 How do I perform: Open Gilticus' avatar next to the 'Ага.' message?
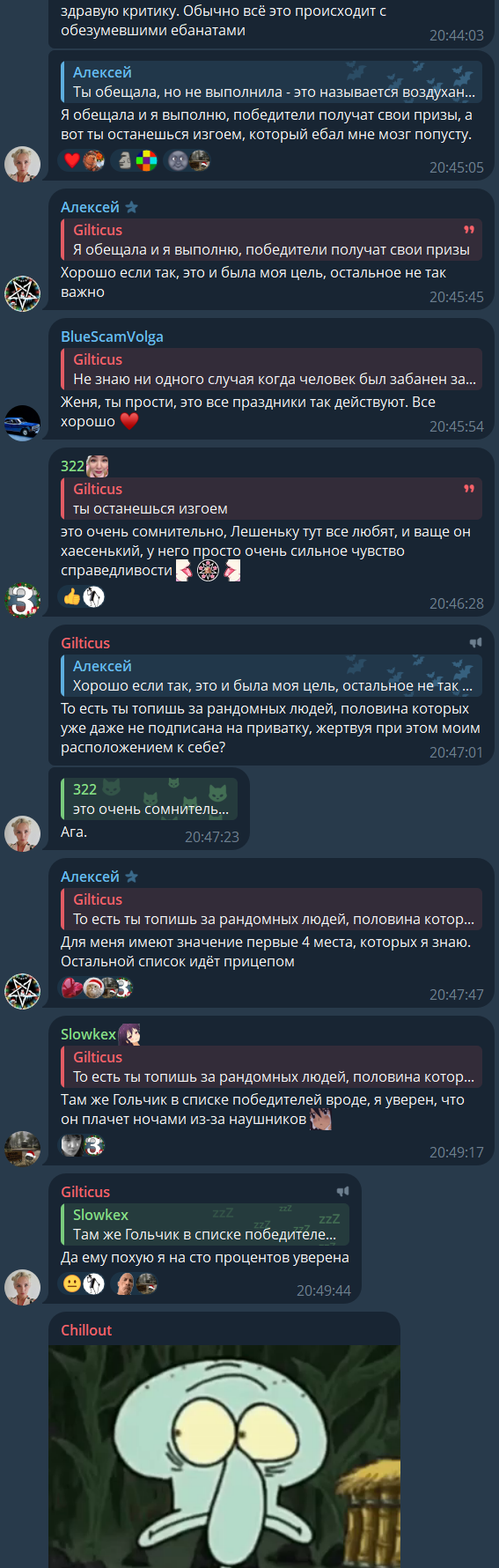coord(23,833)
